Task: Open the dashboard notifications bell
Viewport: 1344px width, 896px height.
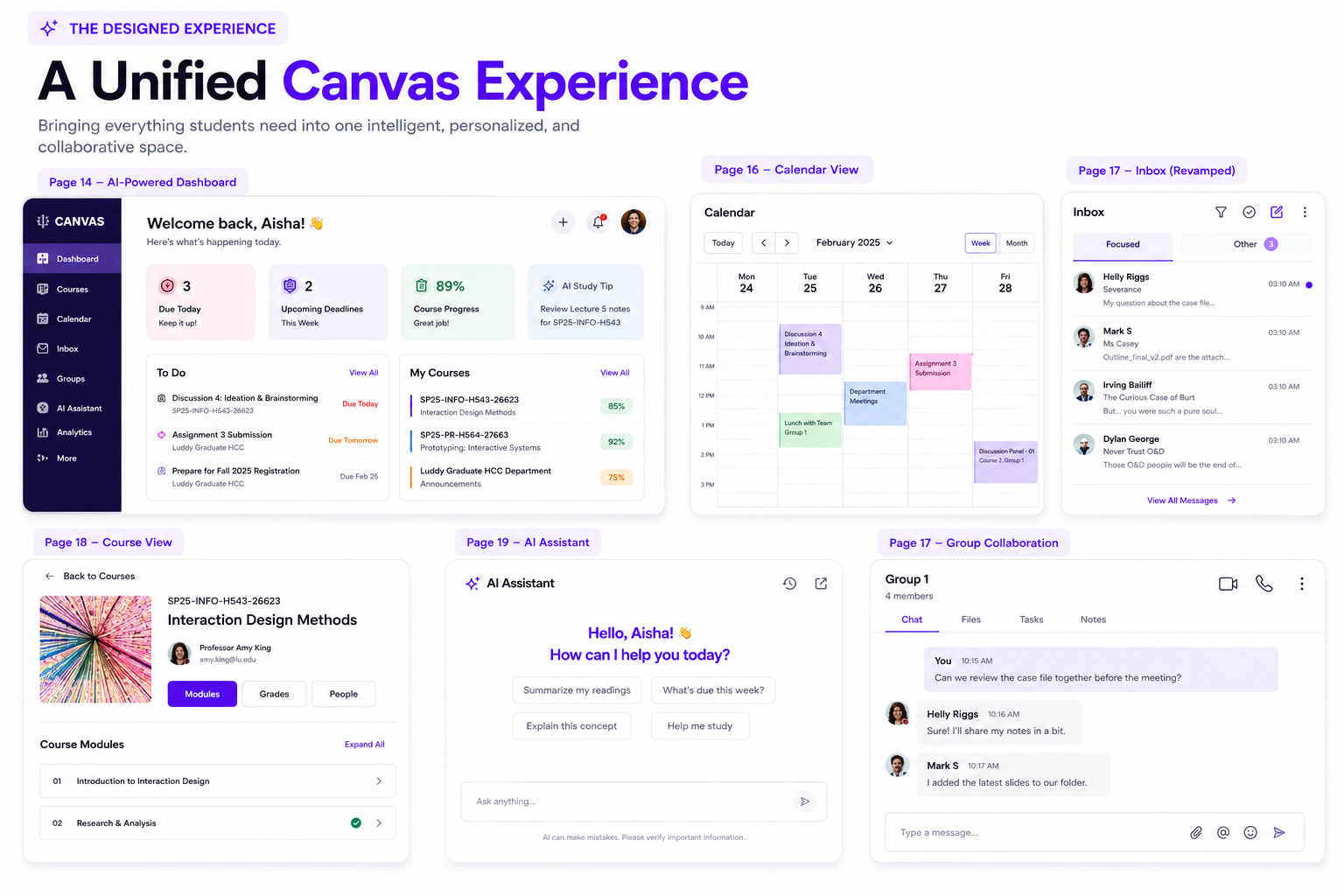Action: point(598,222)
